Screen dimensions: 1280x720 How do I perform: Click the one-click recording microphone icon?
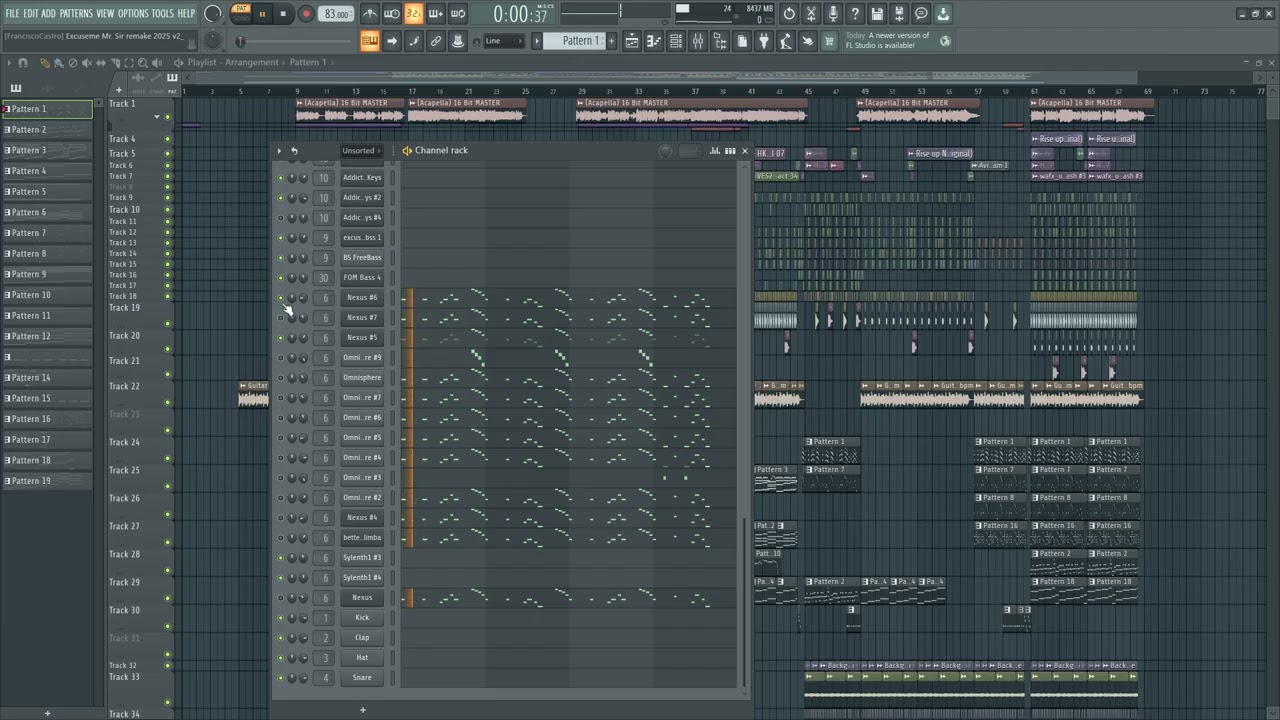click(x=833, y=14)
